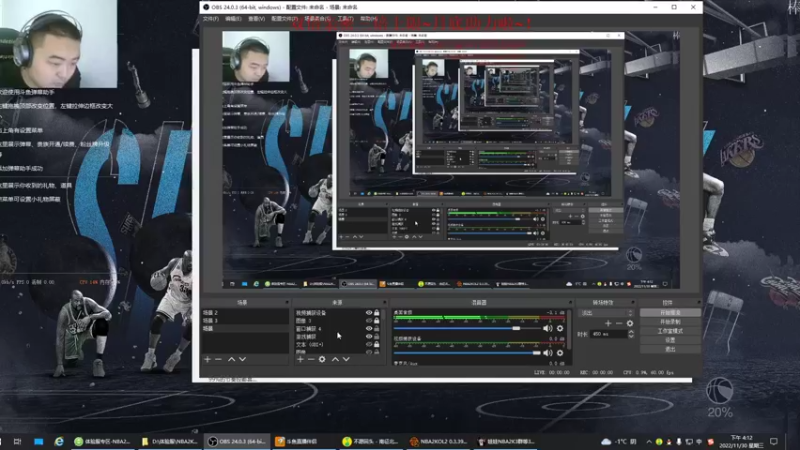Click the 退出 button in the controls panel
The height and width of the screenshot is (450, 800).
[670, 349]
